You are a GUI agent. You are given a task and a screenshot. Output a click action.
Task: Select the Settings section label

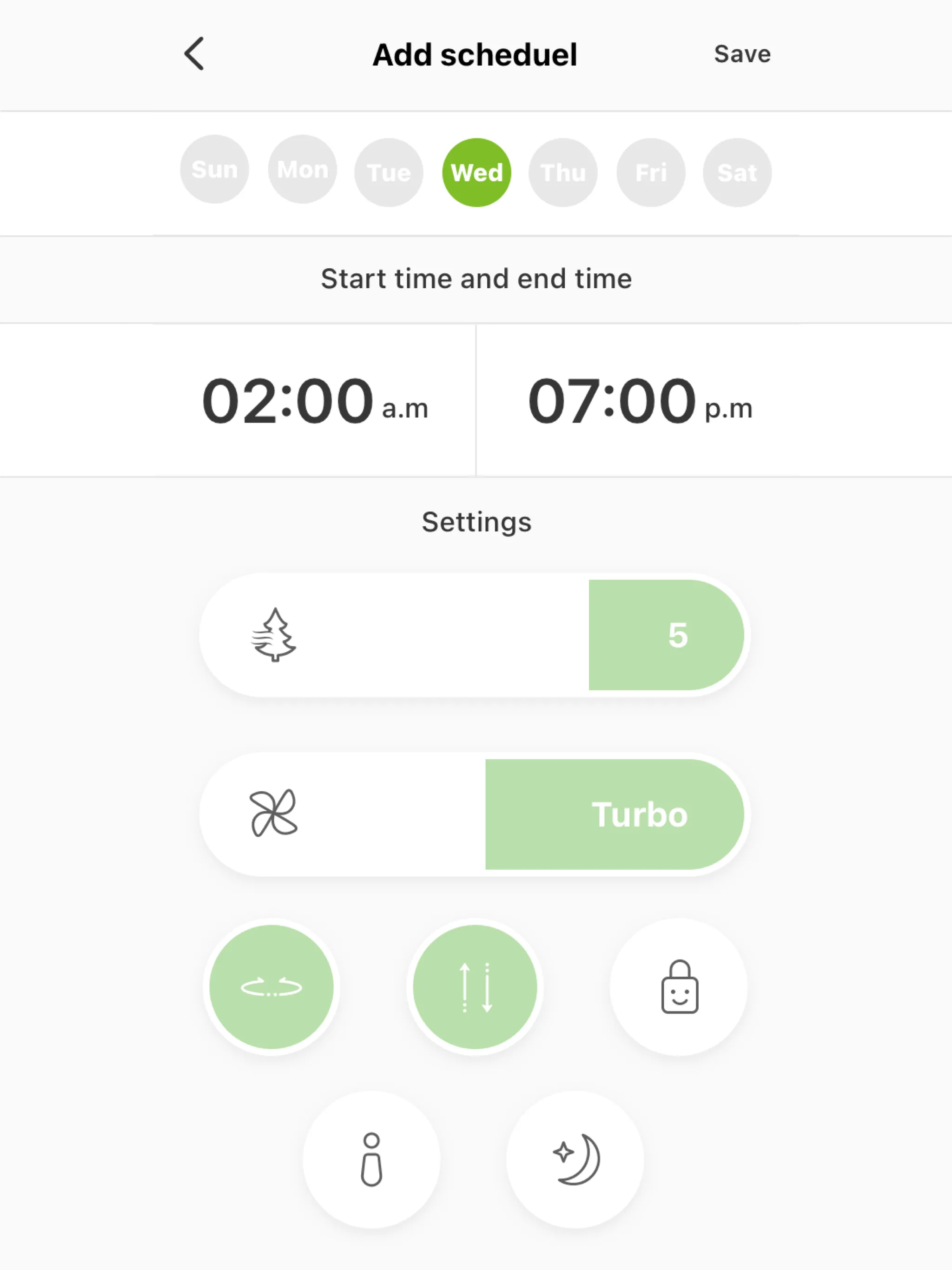(x=475, y=521)
